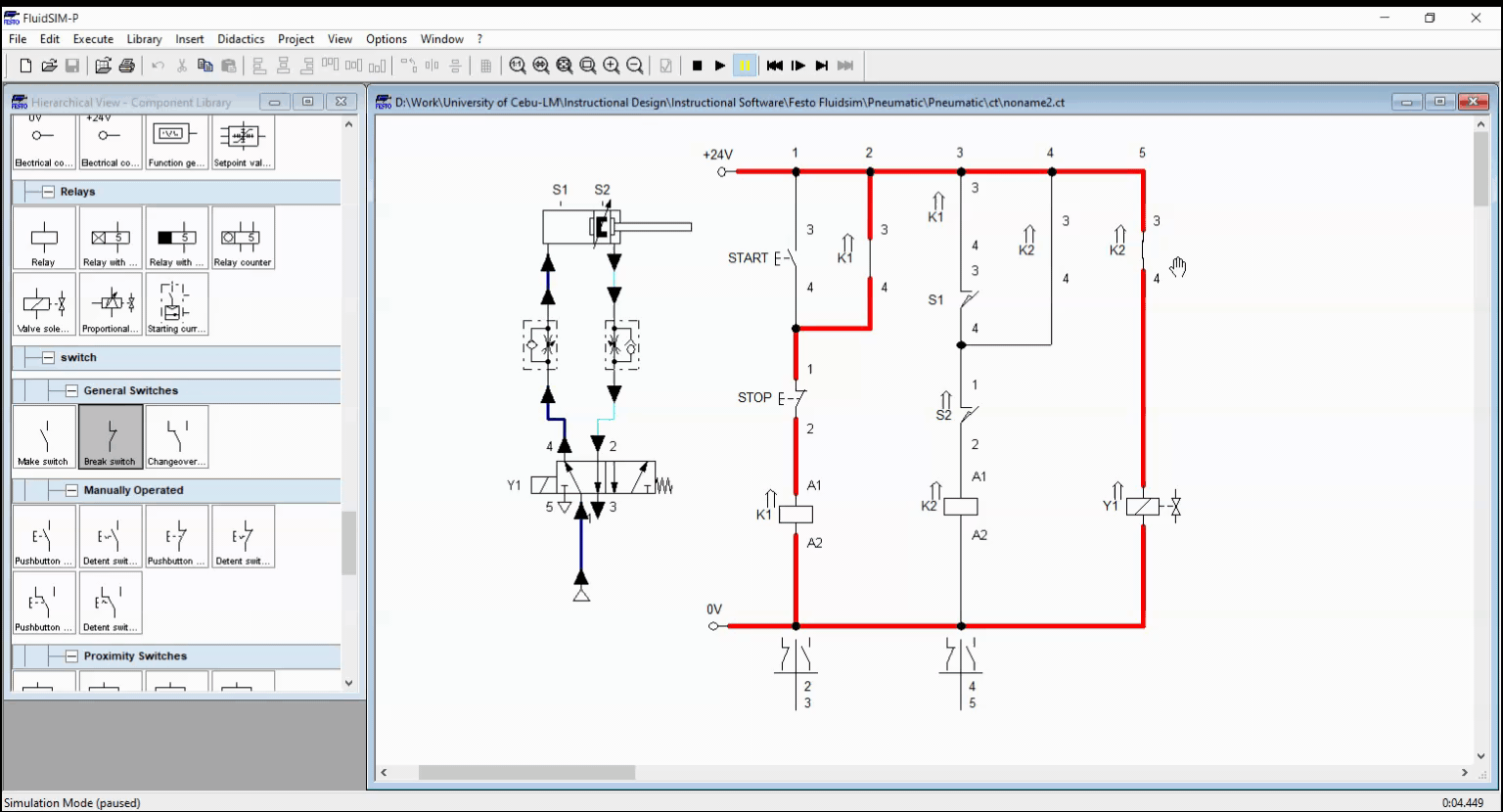Open the Didactics menu
The image size is (1503, 812).
(x=241, y=39)
